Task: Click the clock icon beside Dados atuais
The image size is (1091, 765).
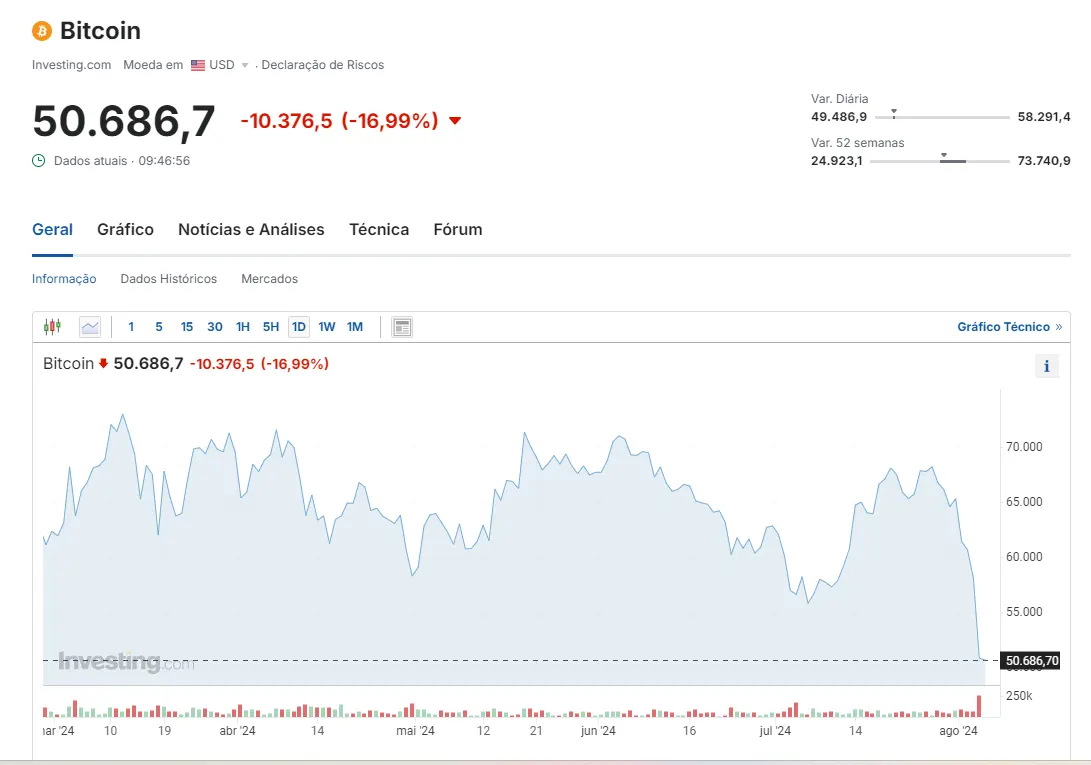Action: (39, 161)
